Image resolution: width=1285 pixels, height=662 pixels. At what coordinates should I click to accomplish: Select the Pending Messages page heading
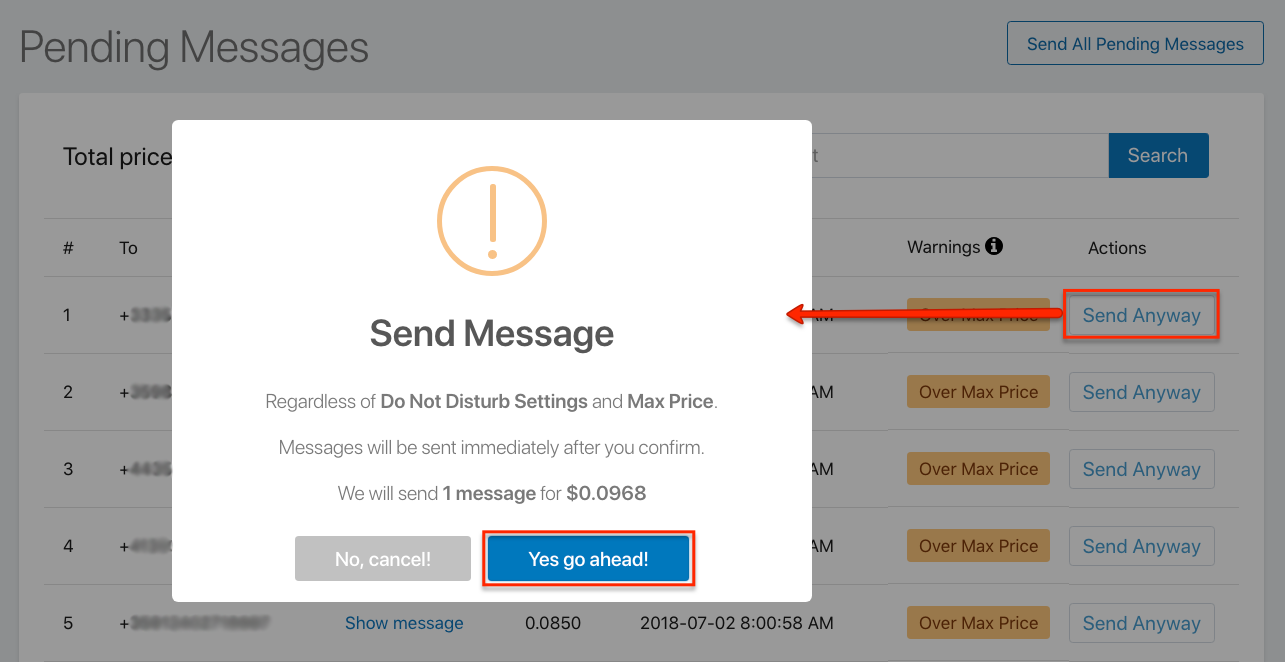195,46
